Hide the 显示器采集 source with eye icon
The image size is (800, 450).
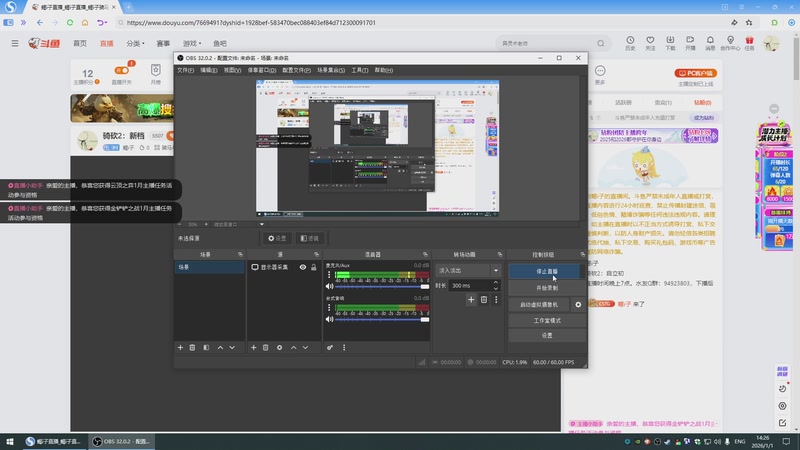(302, 268)
